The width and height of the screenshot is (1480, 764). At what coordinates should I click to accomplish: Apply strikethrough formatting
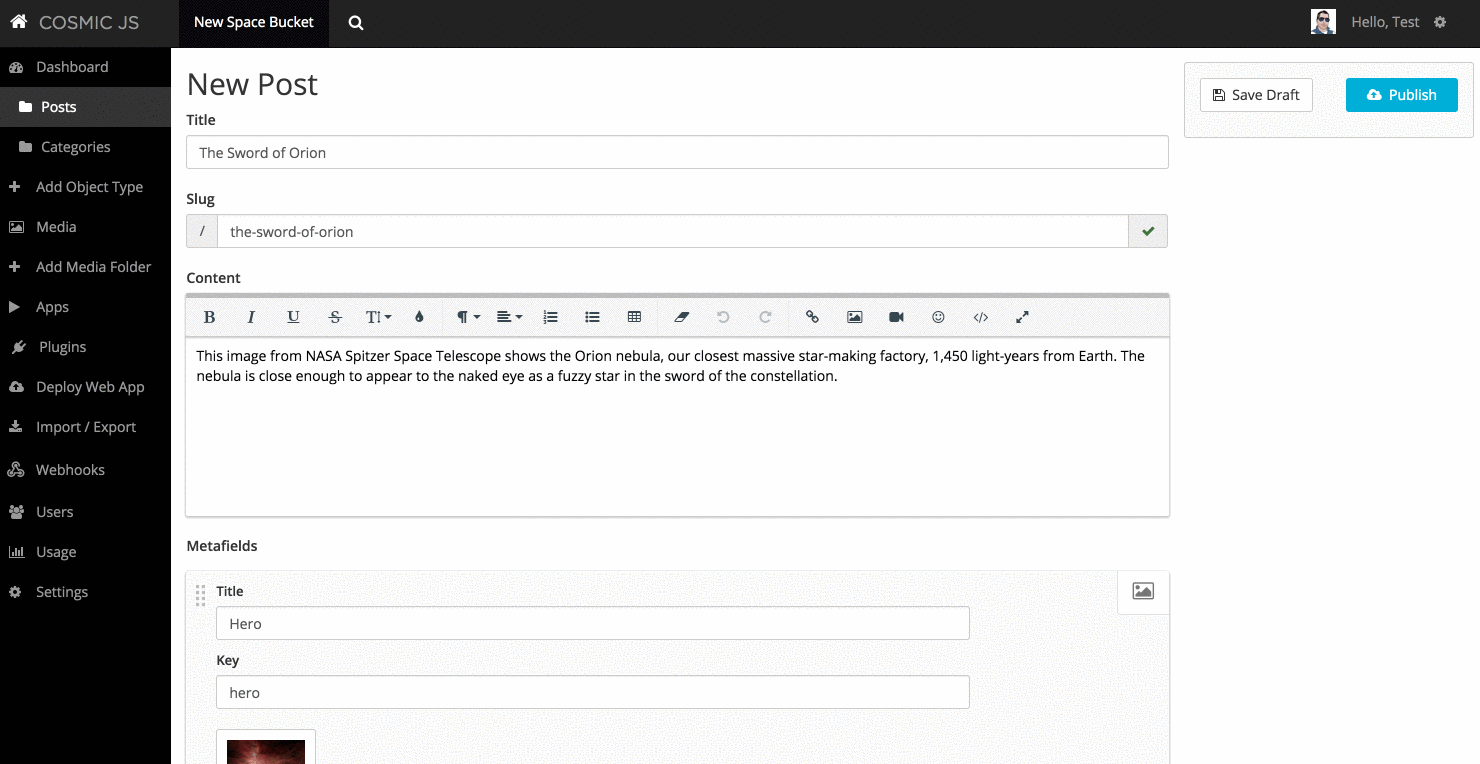pos(335,317)
